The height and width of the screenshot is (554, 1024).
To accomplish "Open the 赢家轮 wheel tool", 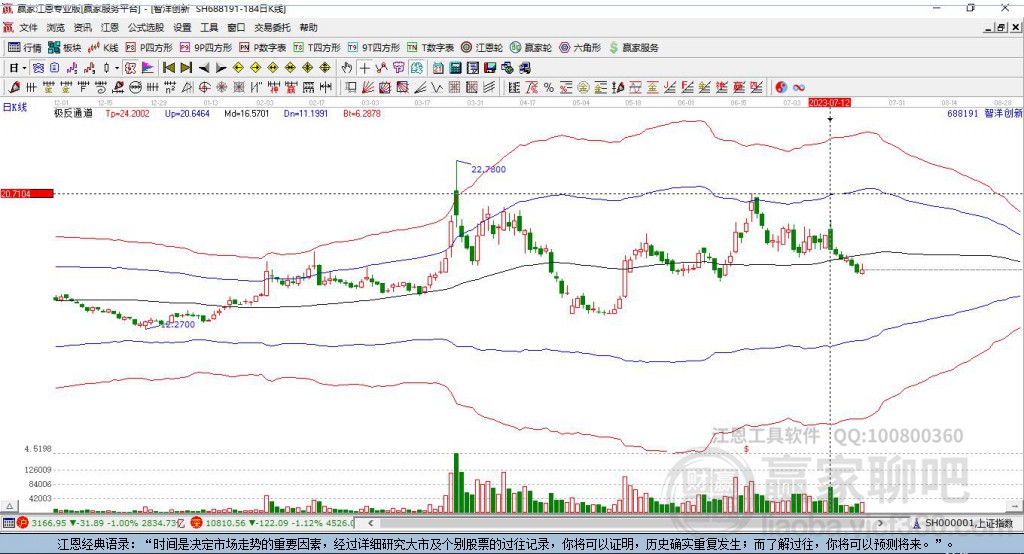I will [x=531, y=47].
